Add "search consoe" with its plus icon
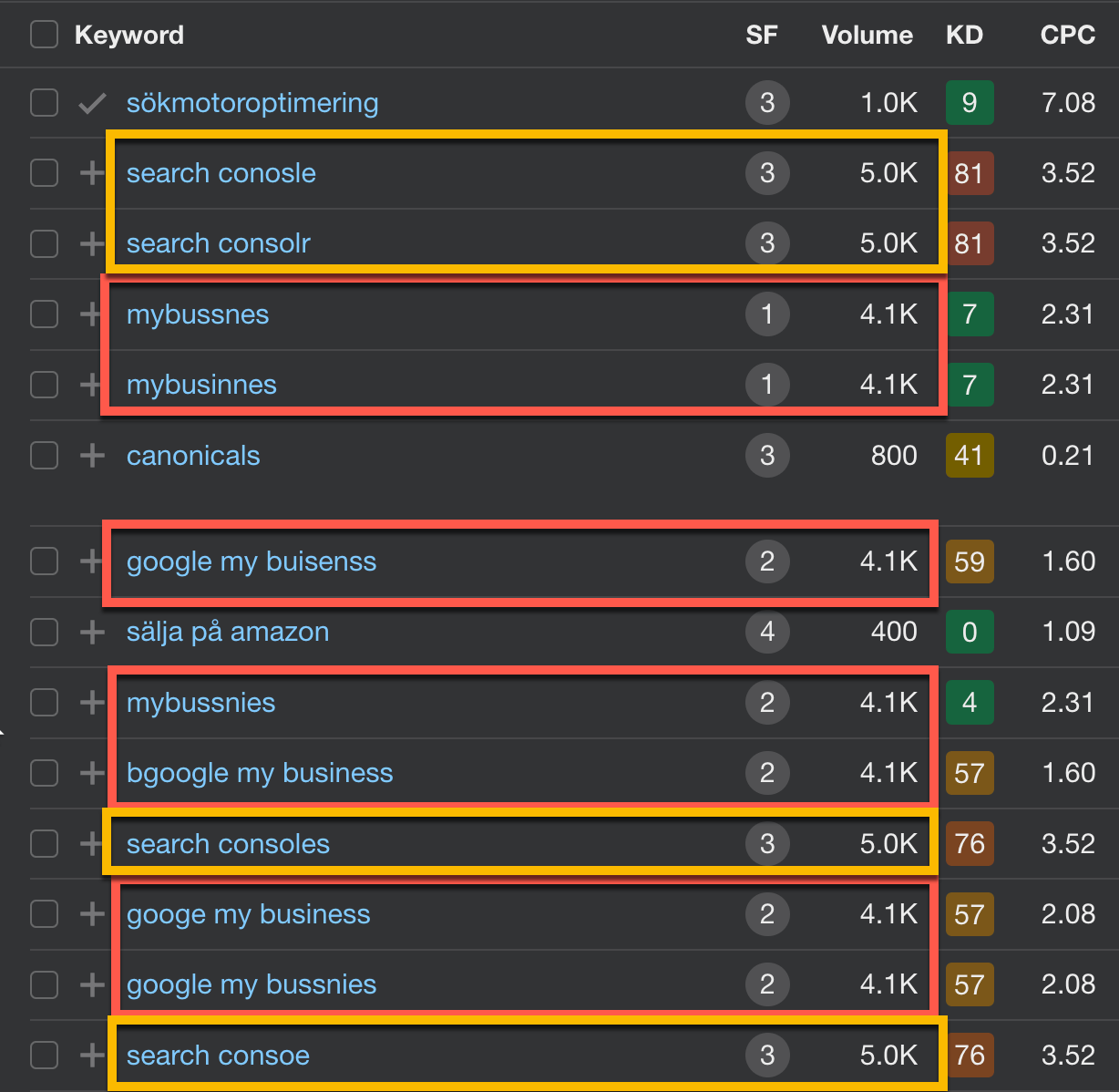The image size is (1119, 1092). (x=92, y=1055)
